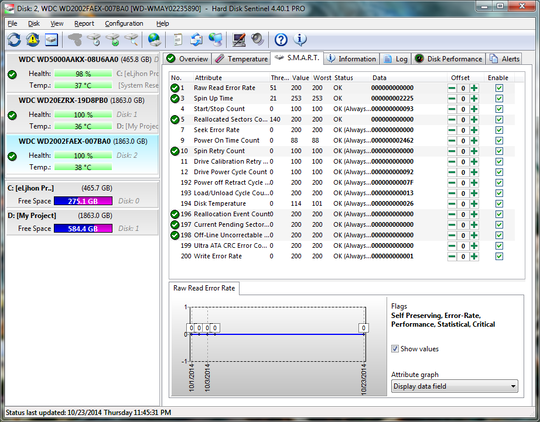
Task: Click green check icon of WDC WD20EZRX disk
Action: pos(12,115)
